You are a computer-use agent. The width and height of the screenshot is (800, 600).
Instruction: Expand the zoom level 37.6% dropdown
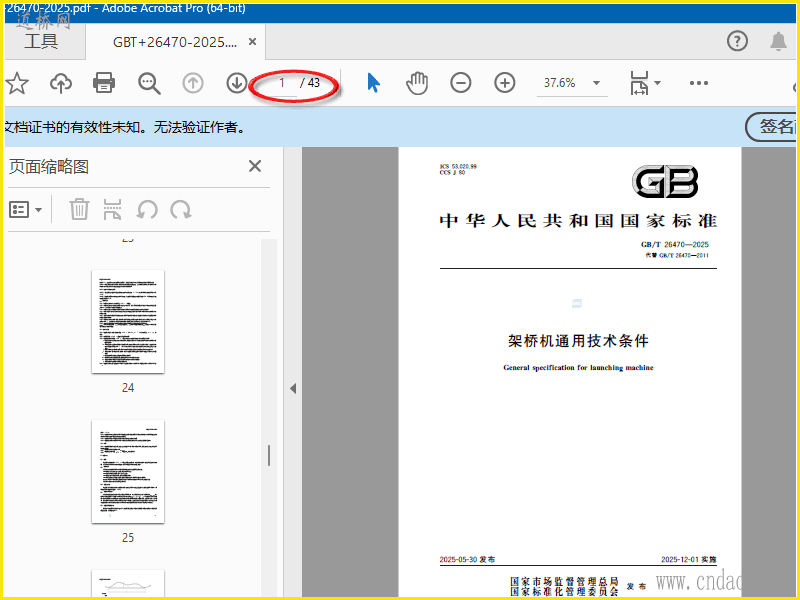point(596,83)
